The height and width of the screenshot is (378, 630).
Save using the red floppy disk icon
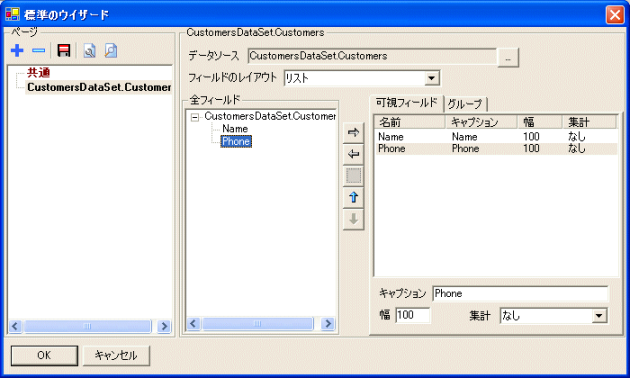tap(64, 51)
